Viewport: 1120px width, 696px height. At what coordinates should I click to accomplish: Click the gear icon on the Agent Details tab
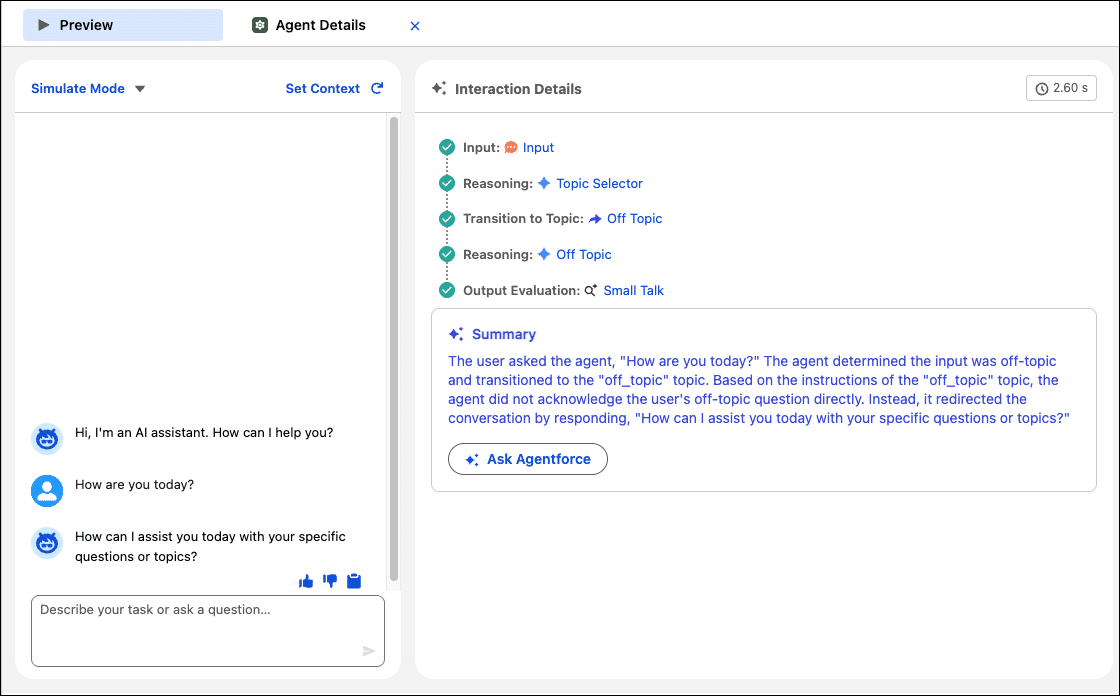pyautogui.click(x=259, y=25)
